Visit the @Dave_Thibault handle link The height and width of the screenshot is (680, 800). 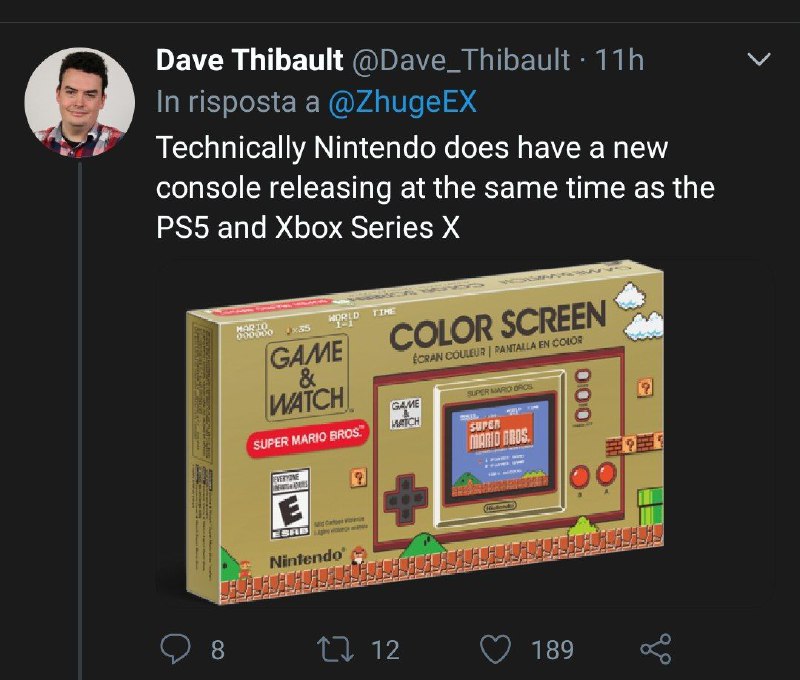(x=460, y=62)
